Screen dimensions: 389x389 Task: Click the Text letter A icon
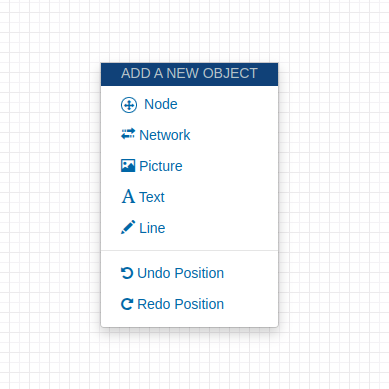coord(128,196)
